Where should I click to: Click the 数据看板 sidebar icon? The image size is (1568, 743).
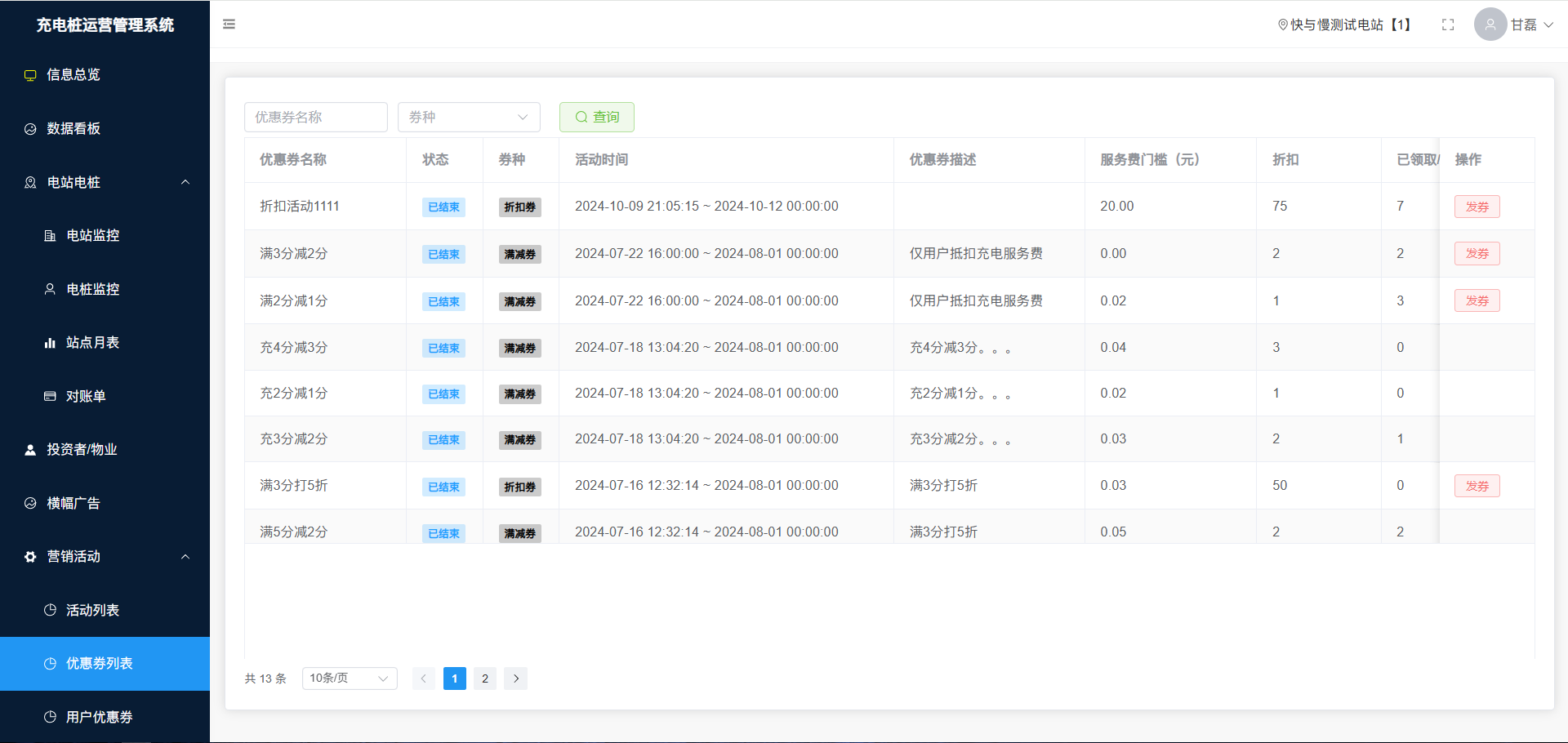point(30,129)
